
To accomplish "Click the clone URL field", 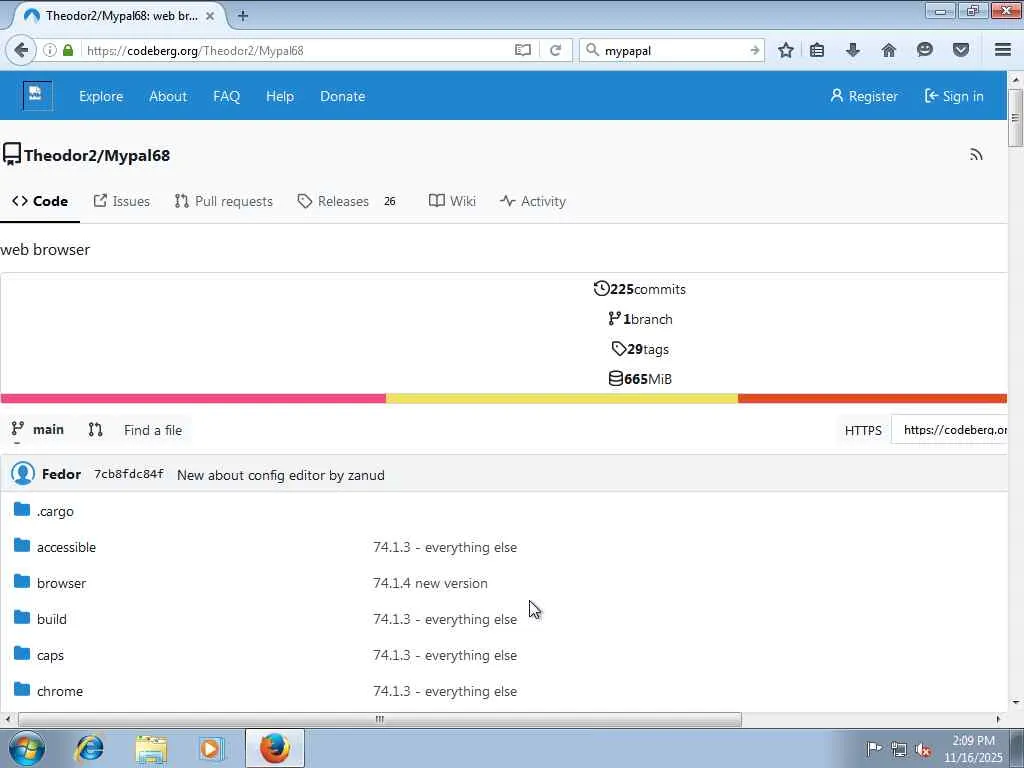I will [949, 430].
